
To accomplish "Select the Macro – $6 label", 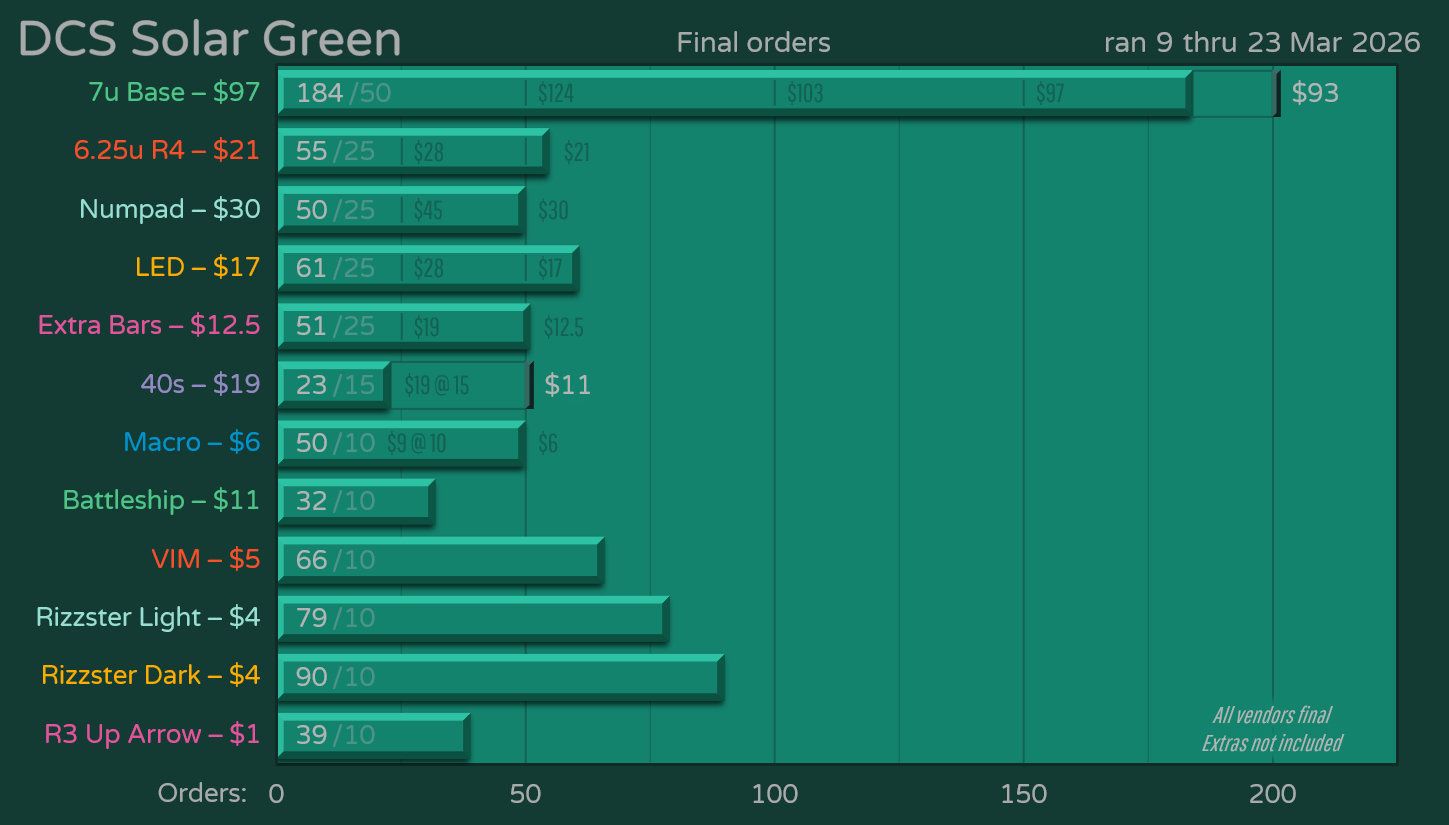I will tap(191, 442).
